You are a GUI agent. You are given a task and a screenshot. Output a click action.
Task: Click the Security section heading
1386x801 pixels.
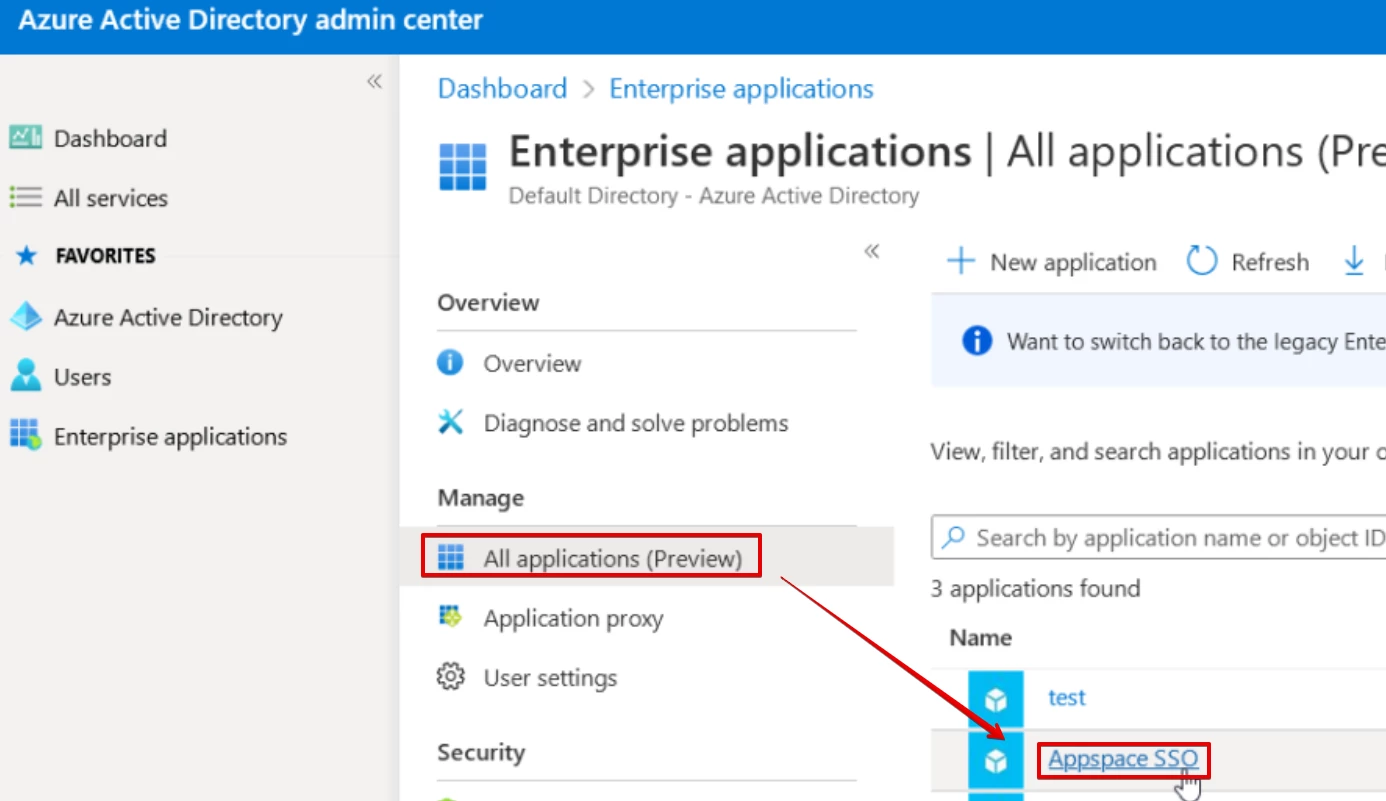481,752
